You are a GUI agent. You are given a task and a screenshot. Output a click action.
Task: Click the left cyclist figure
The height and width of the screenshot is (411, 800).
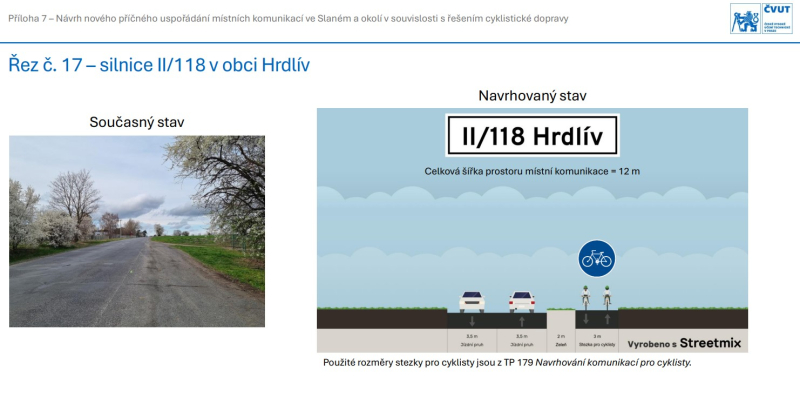click(x=586, y=297)
